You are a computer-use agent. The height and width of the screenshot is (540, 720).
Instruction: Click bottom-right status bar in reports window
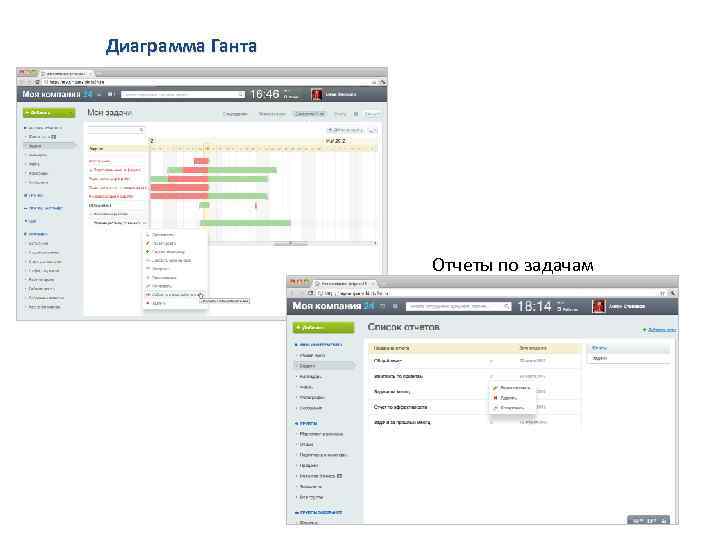click(648, 520)
